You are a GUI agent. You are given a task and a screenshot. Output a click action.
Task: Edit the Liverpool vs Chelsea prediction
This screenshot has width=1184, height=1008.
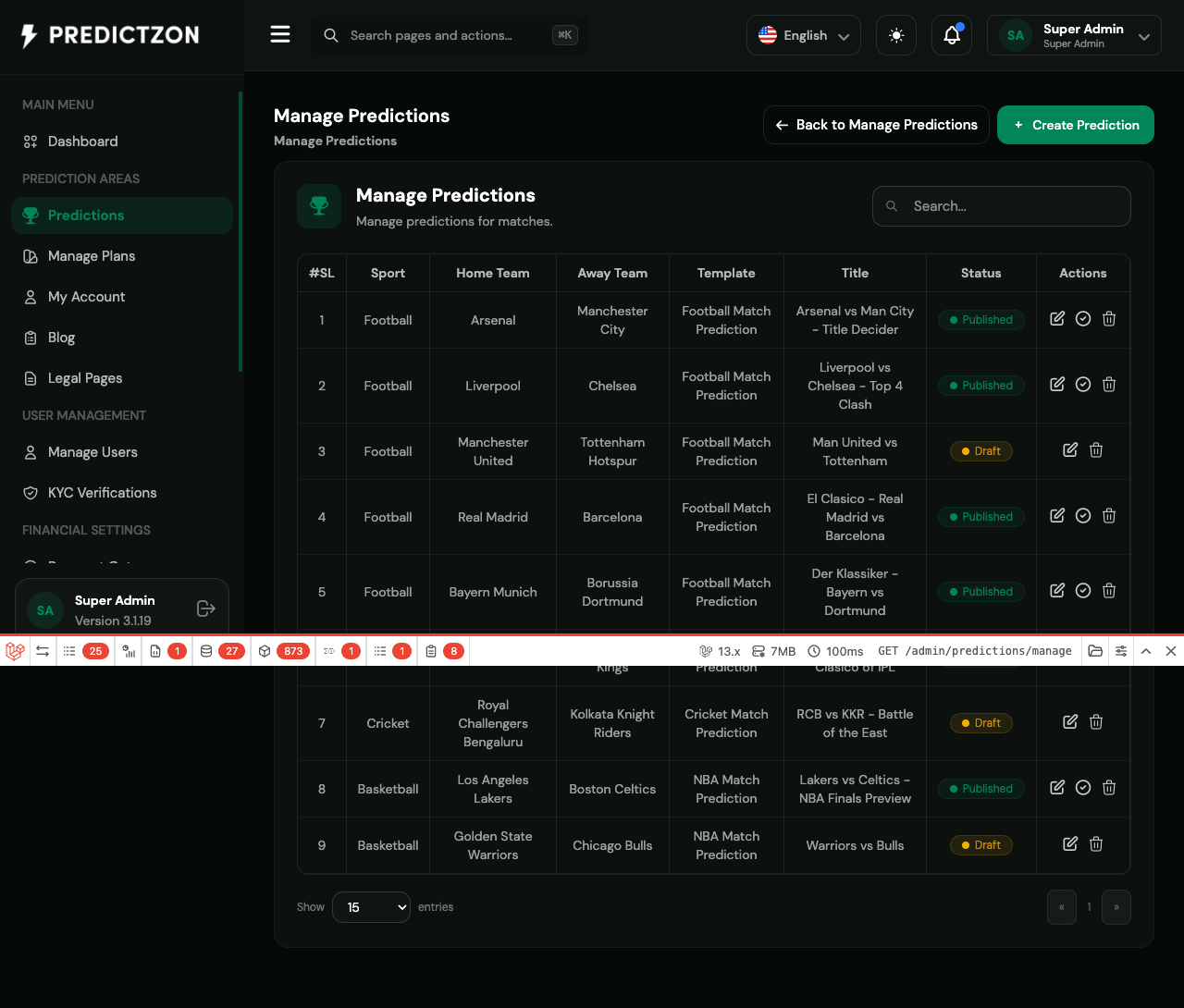click(1057, 385)
